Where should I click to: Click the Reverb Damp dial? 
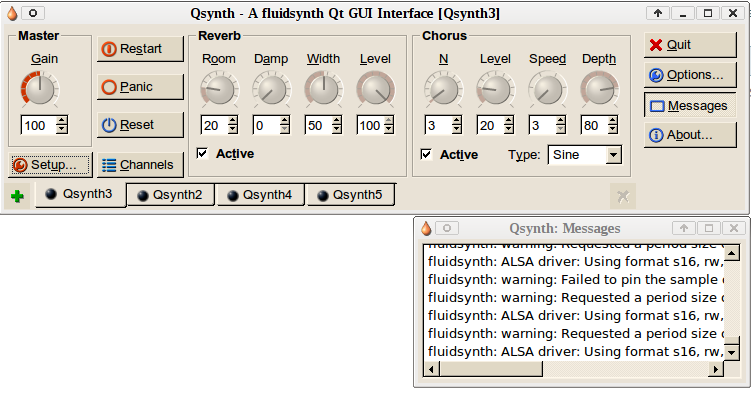(272, 89)
